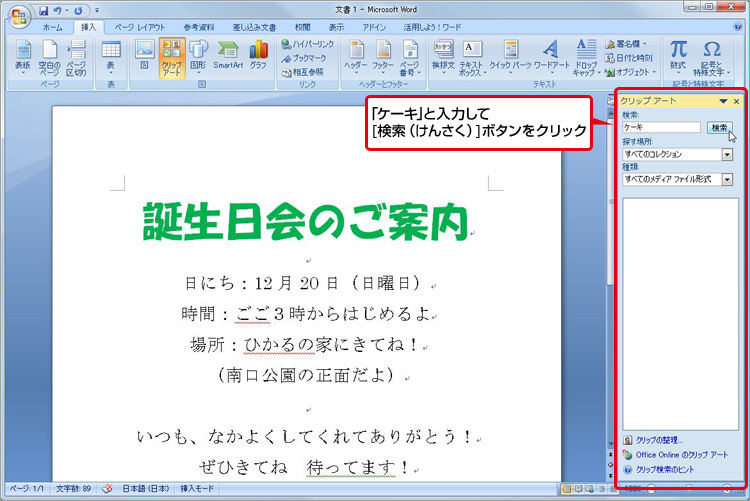Click the Word help question mark icon
Image resolution: width=750 pixels, height=501 pixels.
point(738,27)
